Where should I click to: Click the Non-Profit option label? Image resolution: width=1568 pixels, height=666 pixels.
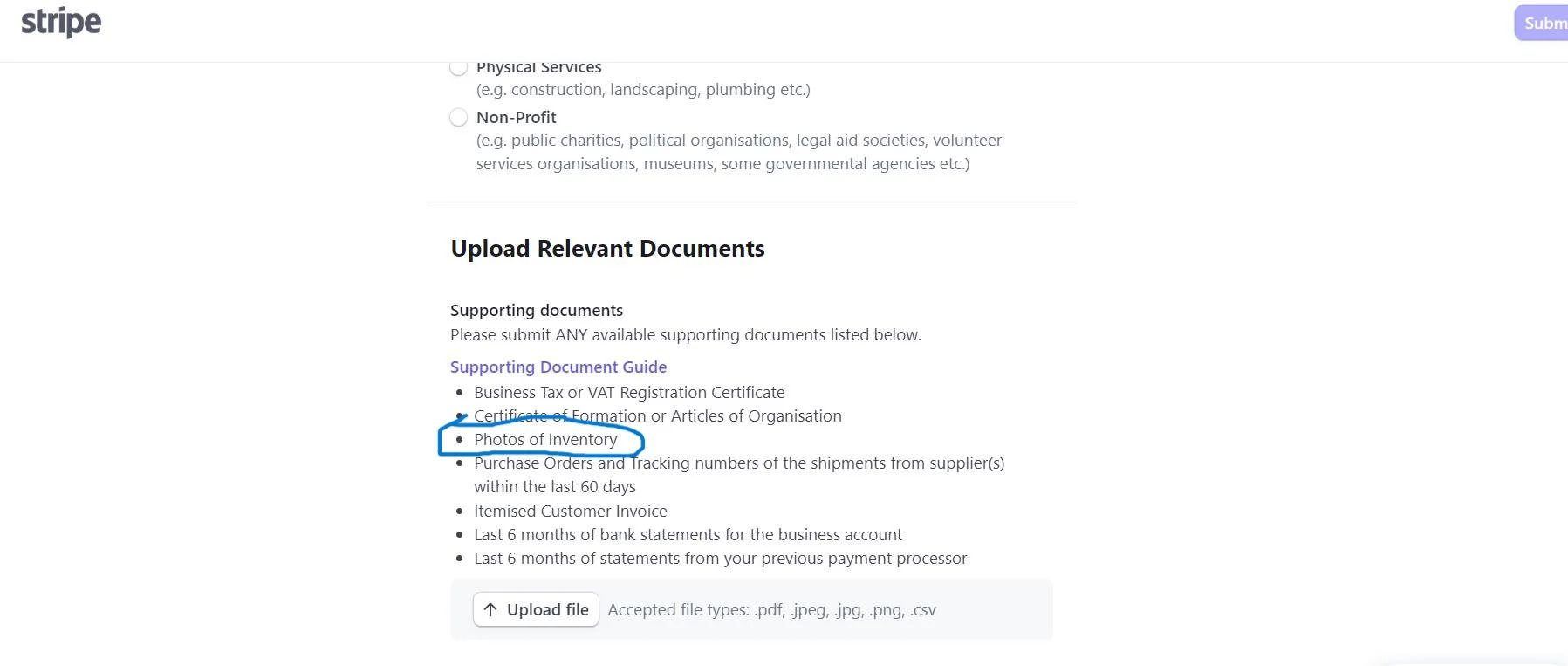[x=516, y=117]
